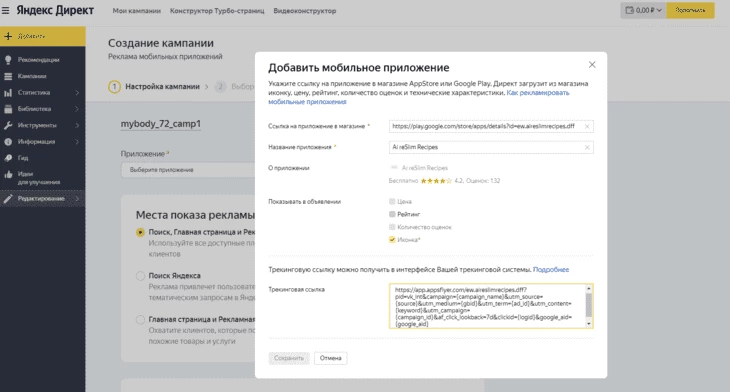Open the Информация info icon

tap(8, 142)
